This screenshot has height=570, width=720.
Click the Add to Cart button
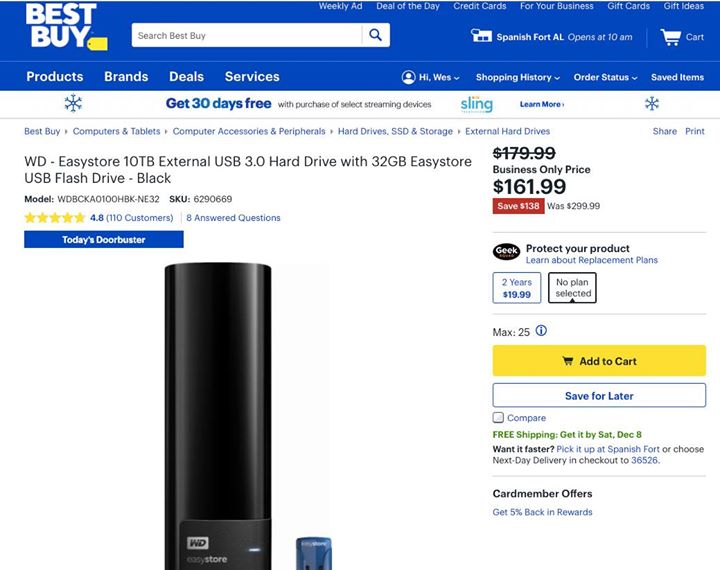coord(599,361)
